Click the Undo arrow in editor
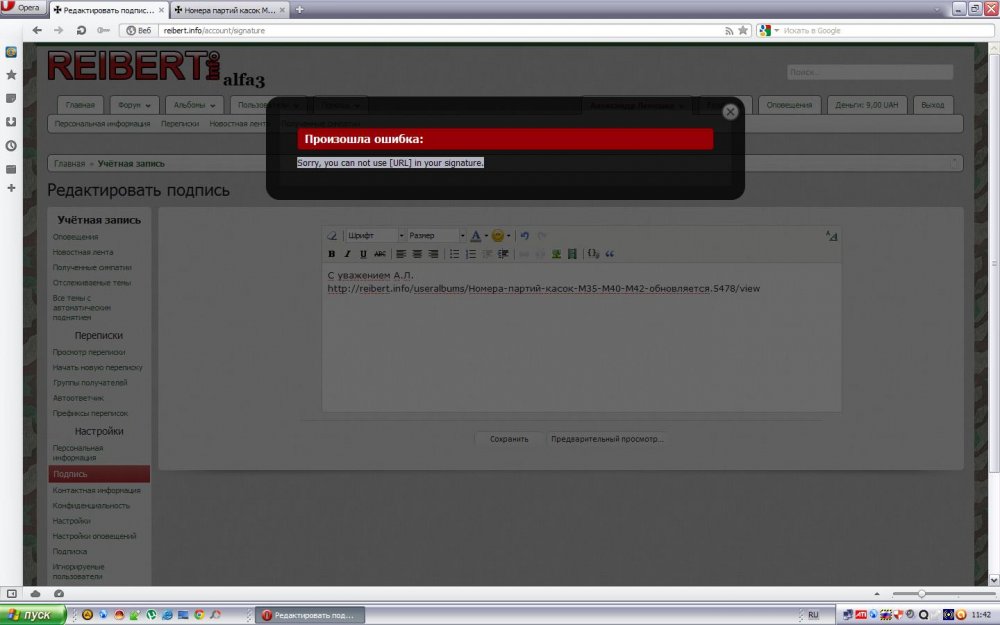Image resolution: width=1000 pixels, height=625 pixels. point(524,235)
